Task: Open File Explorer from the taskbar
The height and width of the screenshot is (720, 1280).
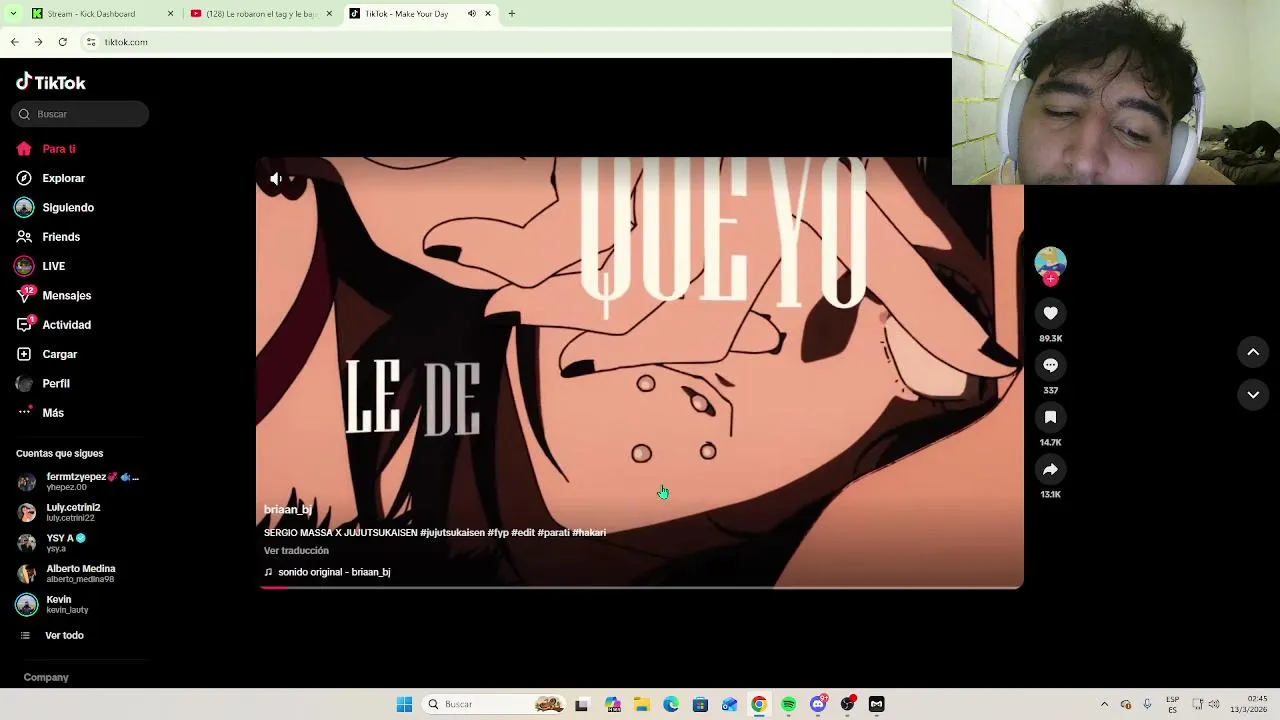Action: click(x=641, y=704)
